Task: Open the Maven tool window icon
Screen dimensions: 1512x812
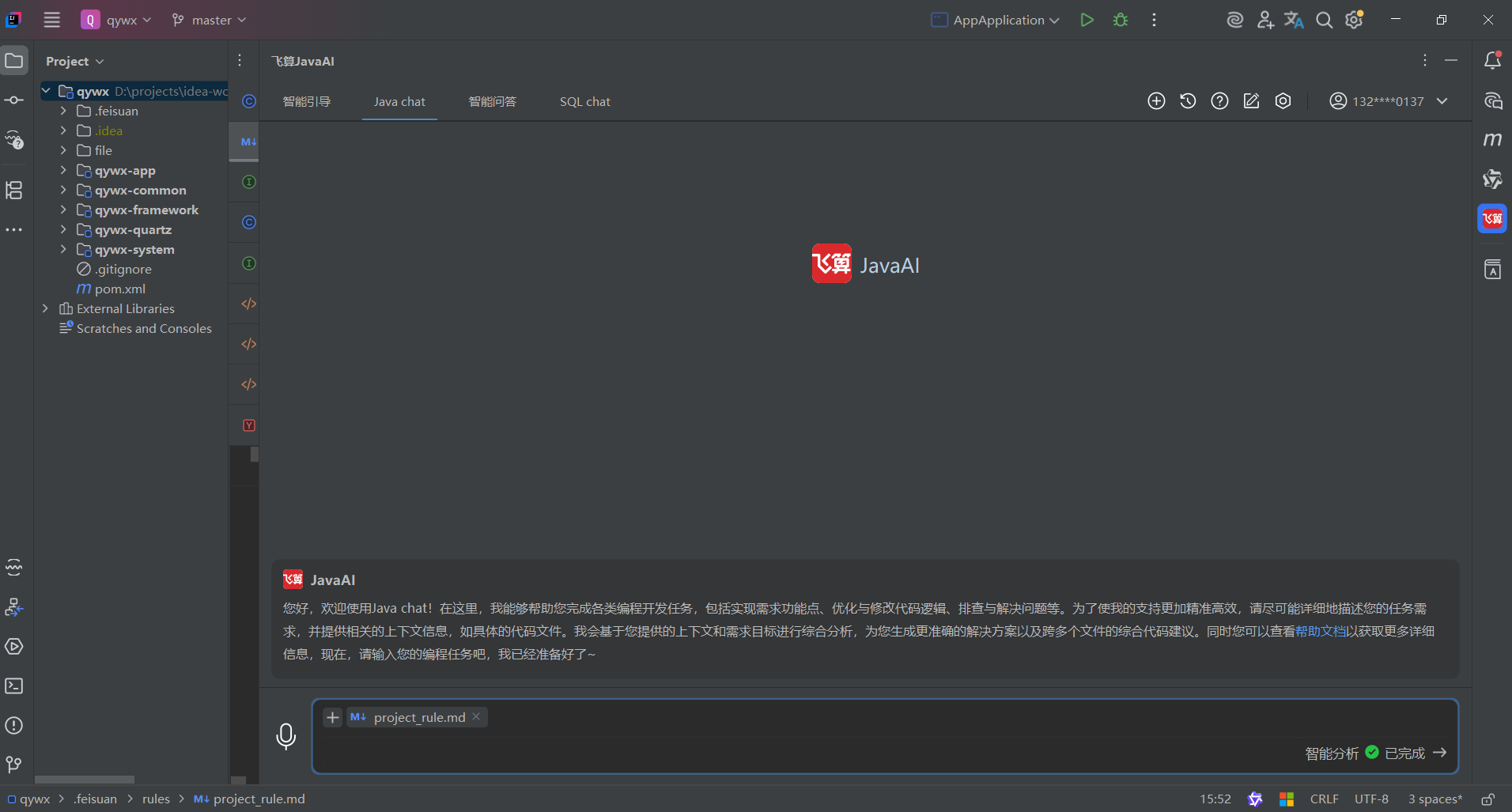Action: pos(1492,139)
